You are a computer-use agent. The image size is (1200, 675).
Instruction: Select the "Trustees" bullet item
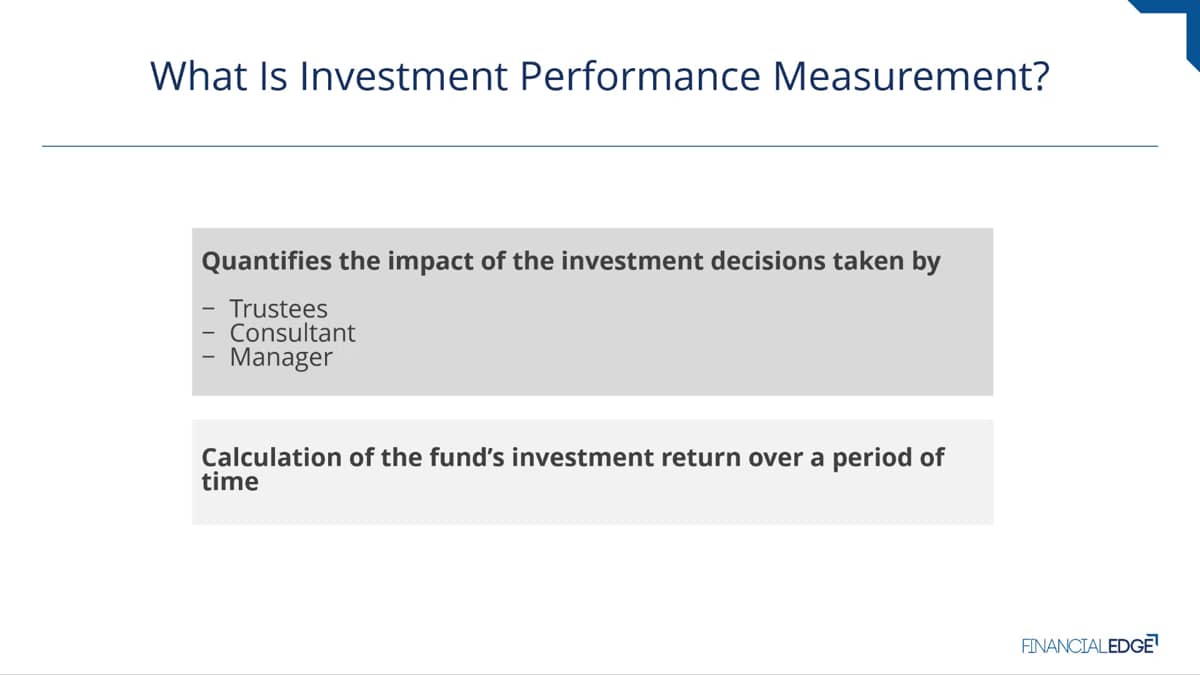point(279,309)
